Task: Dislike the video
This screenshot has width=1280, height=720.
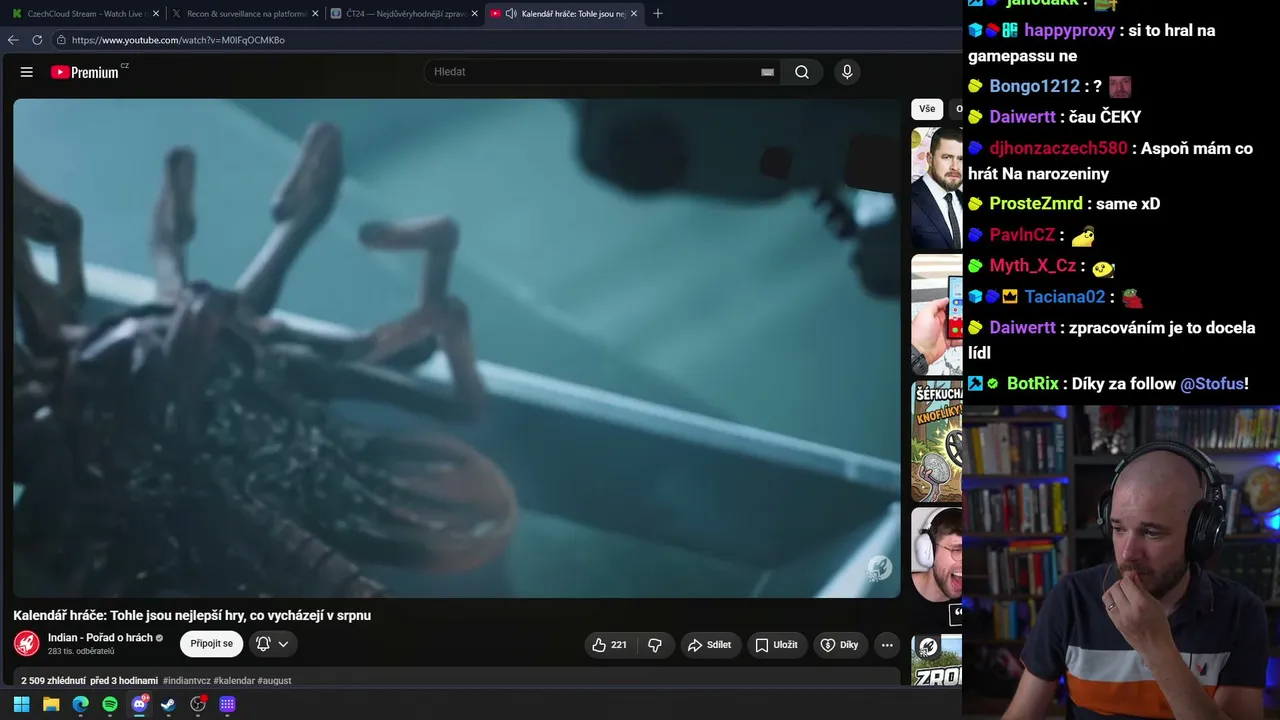Action: pos(655,645)
